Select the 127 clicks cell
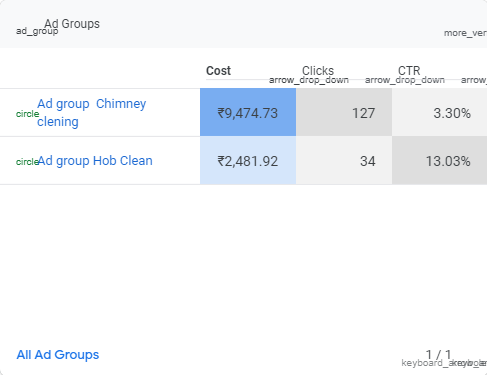The width and height of the screenshot is (487, 375). [x=344, y=112]
